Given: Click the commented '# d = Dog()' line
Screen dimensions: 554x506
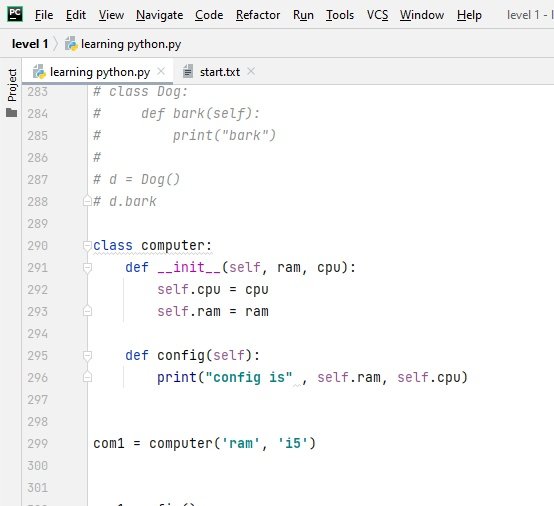Looking at the screenshot, I should [x=136, y=180].
